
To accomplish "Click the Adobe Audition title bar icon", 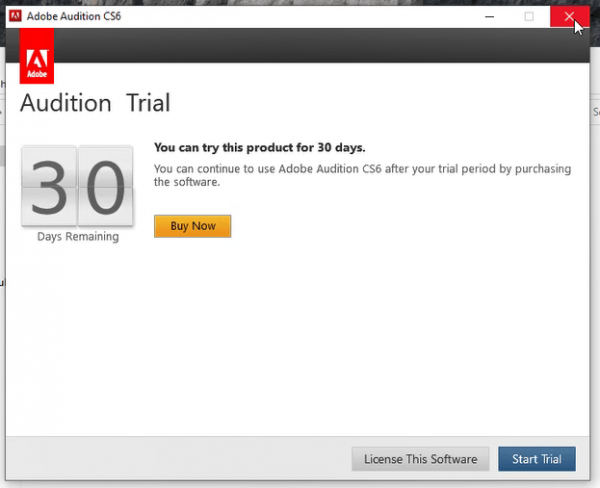I will click(x=15, y=17).
